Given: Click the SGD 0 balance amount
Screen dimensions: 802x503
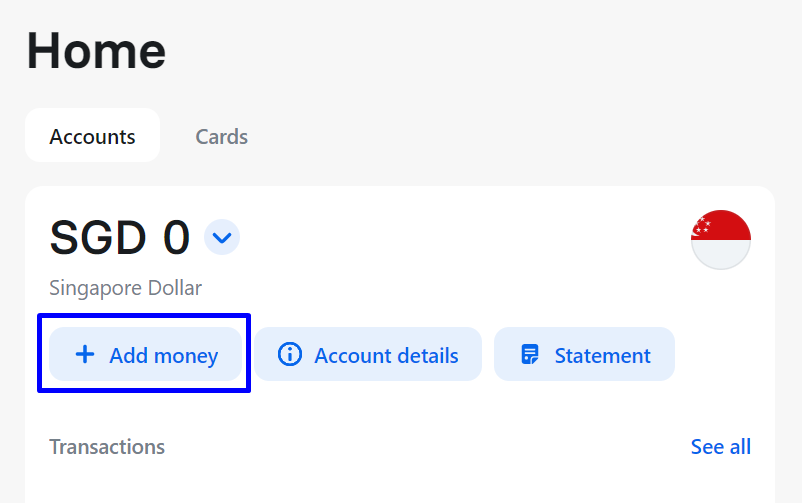Looking at the screenshot, I should coord(120,237).
